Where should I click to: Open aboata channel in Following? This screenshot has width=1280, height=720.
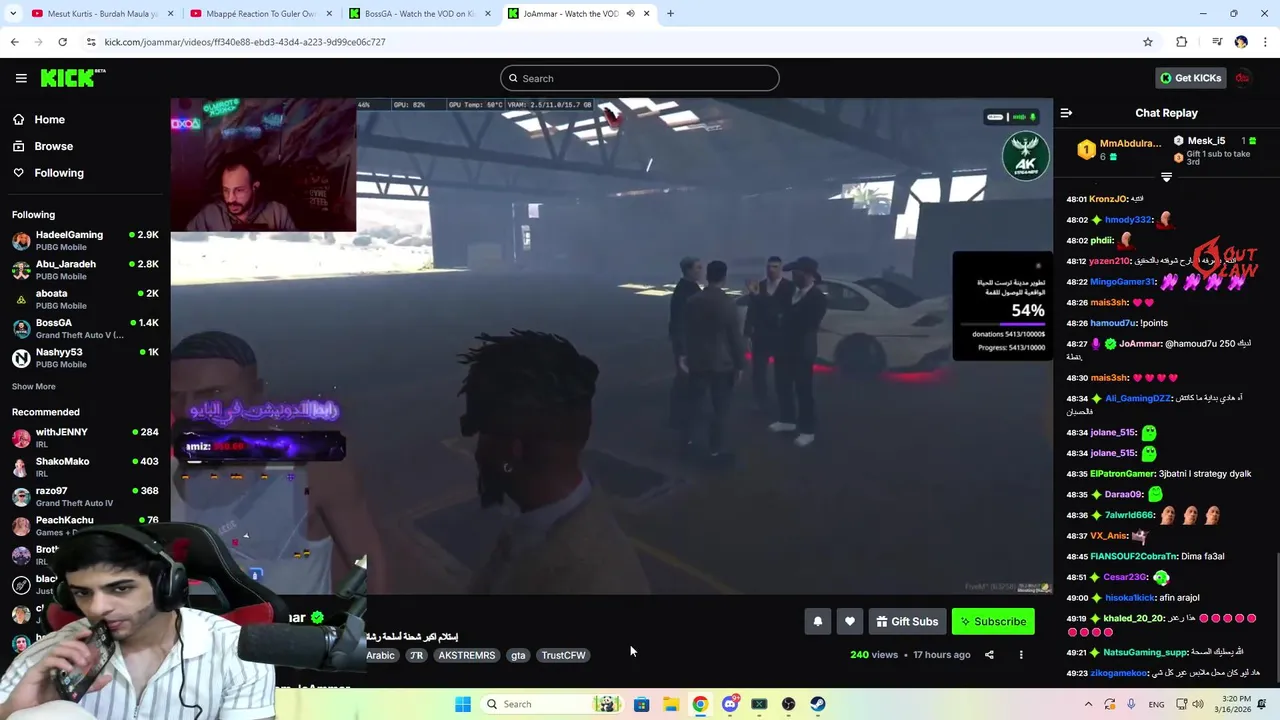[85, 299]
